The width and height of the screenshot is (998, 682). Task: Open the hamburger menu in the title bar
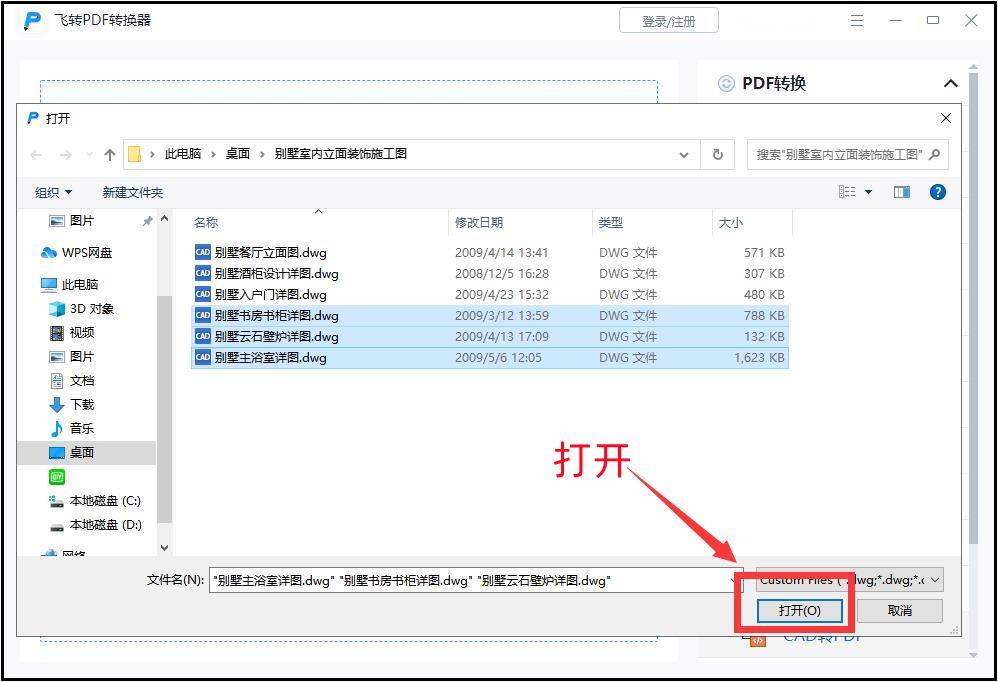pos(857,20)
